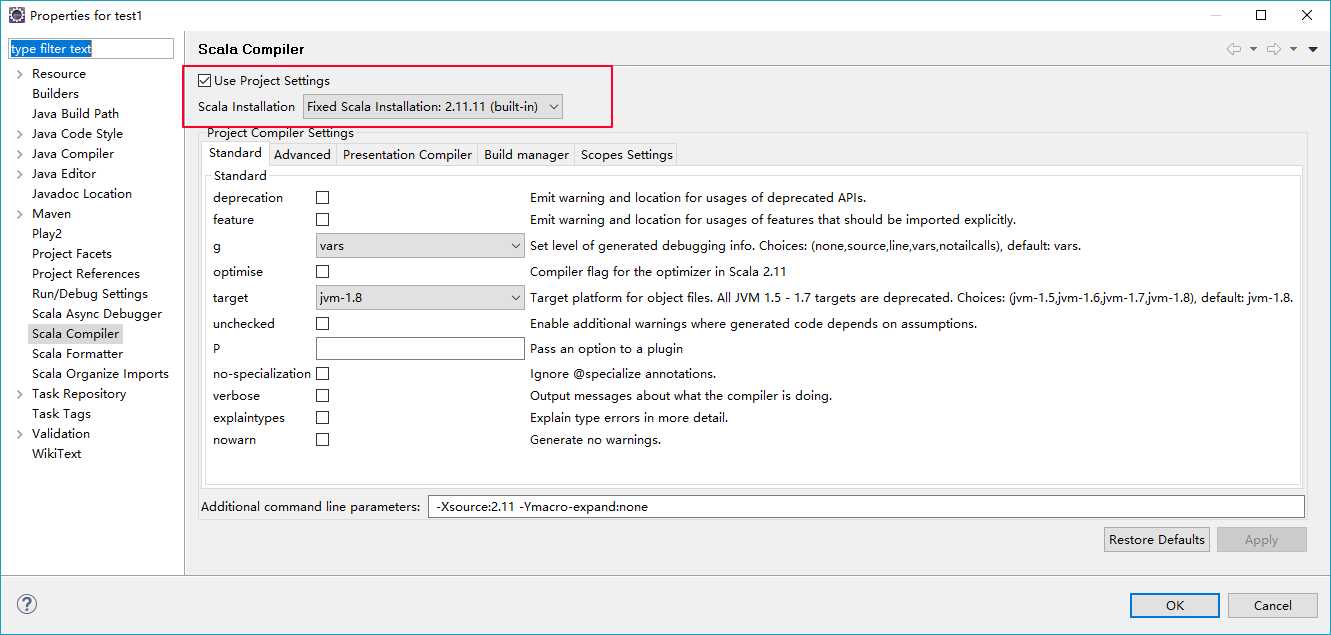Select Task Tags in the tree
1331x635 pixels.
click(61, 414)
